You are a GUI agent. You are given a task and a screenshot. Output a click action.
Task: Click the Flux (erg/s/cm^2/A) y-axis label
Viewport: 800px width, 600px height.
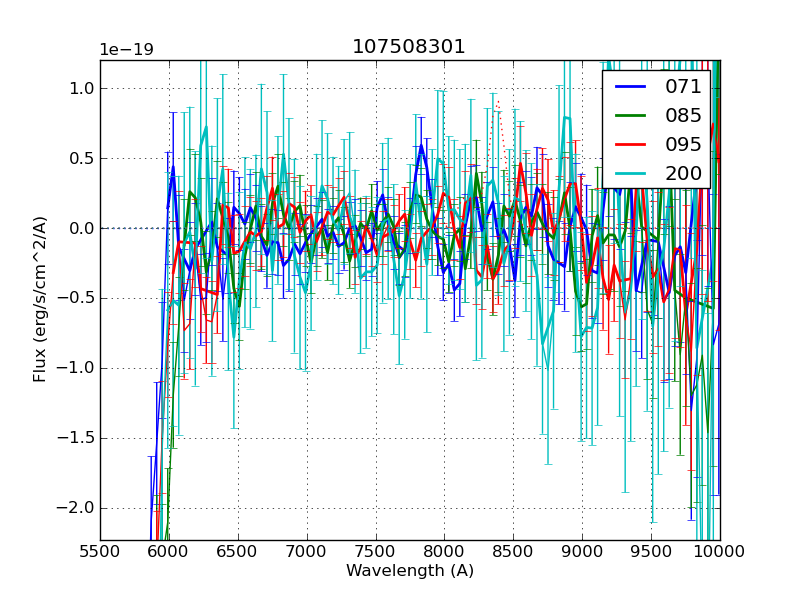(40, 299)
